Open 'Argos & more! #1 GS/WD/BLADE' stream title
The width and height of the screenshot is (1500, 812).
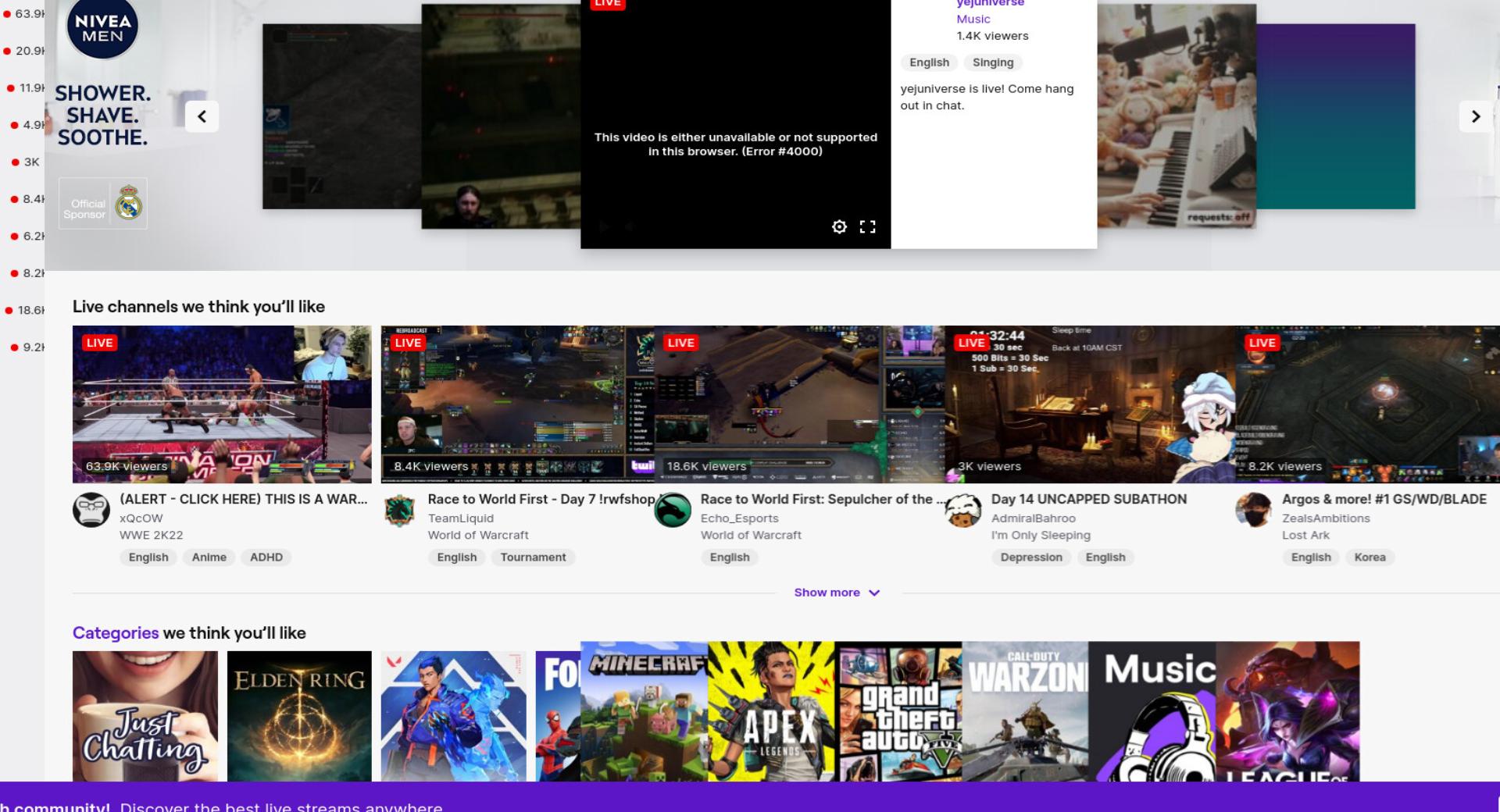pyautogui.click(x=1384, y=499)
